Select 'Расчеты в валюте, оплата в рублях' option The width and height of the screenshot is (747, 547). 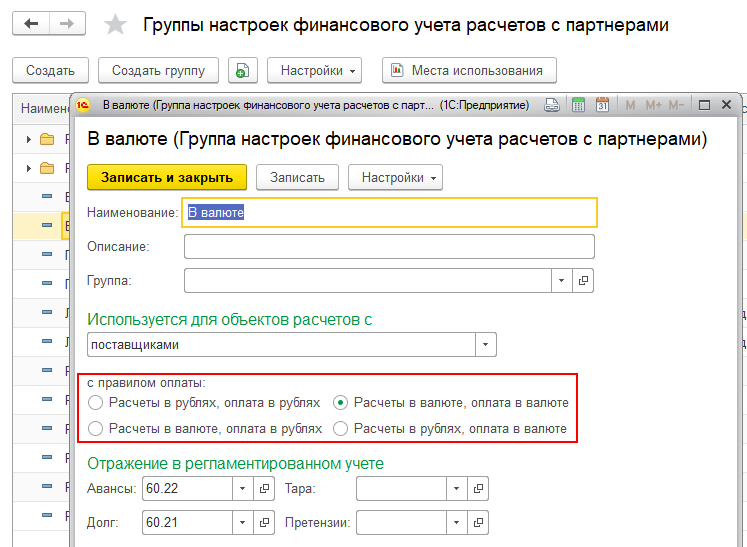96,429
